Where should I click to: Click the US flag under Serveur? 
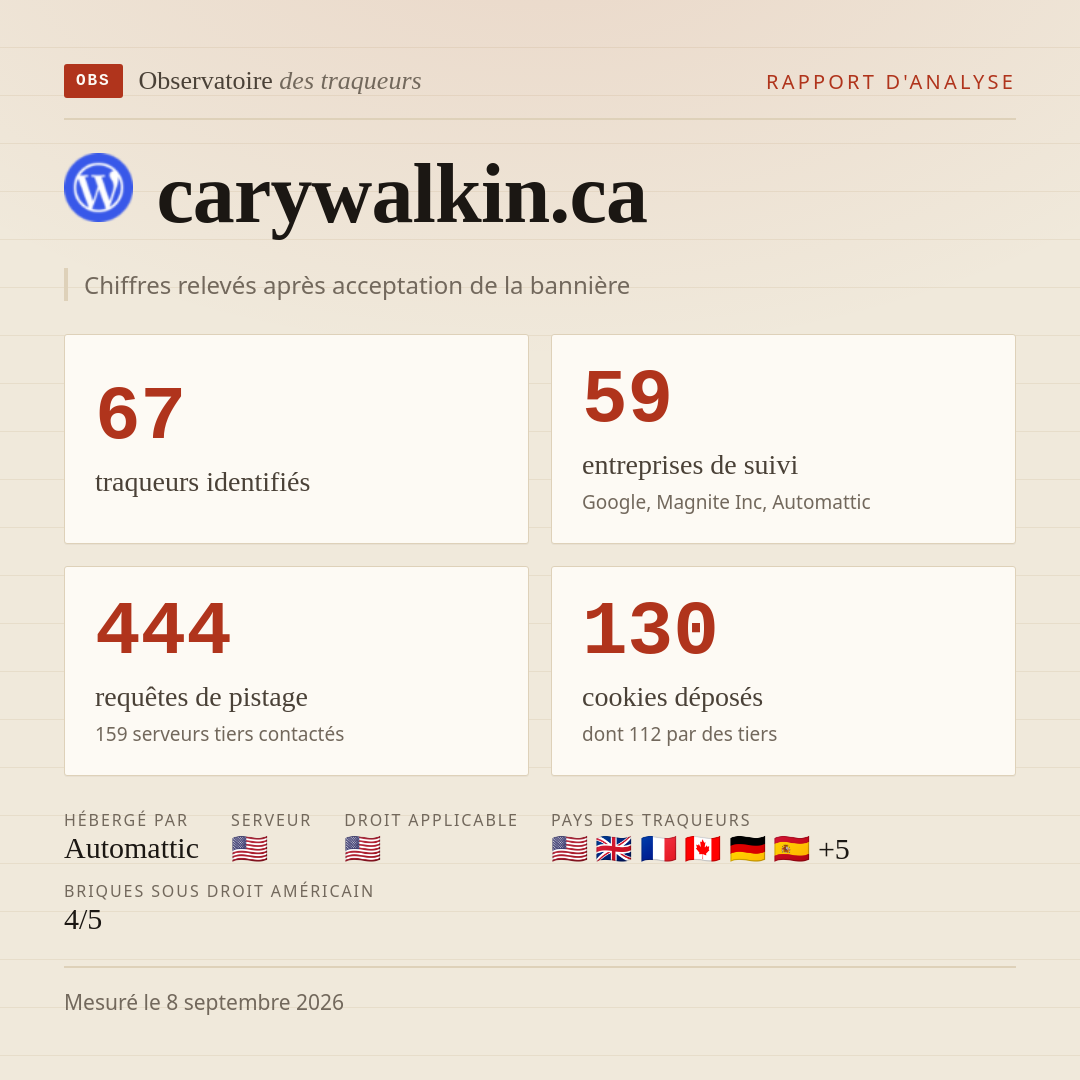coord(249,849)
